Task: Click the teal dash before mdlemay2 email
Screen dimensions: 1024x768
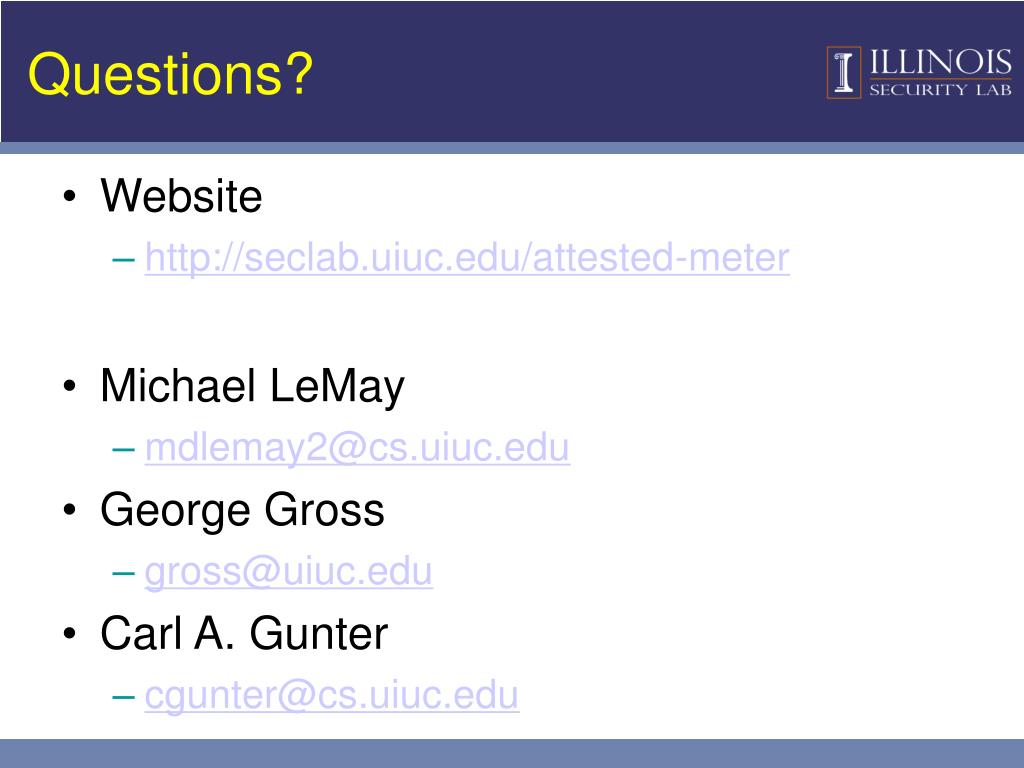Action: click(x=123, y=449)
